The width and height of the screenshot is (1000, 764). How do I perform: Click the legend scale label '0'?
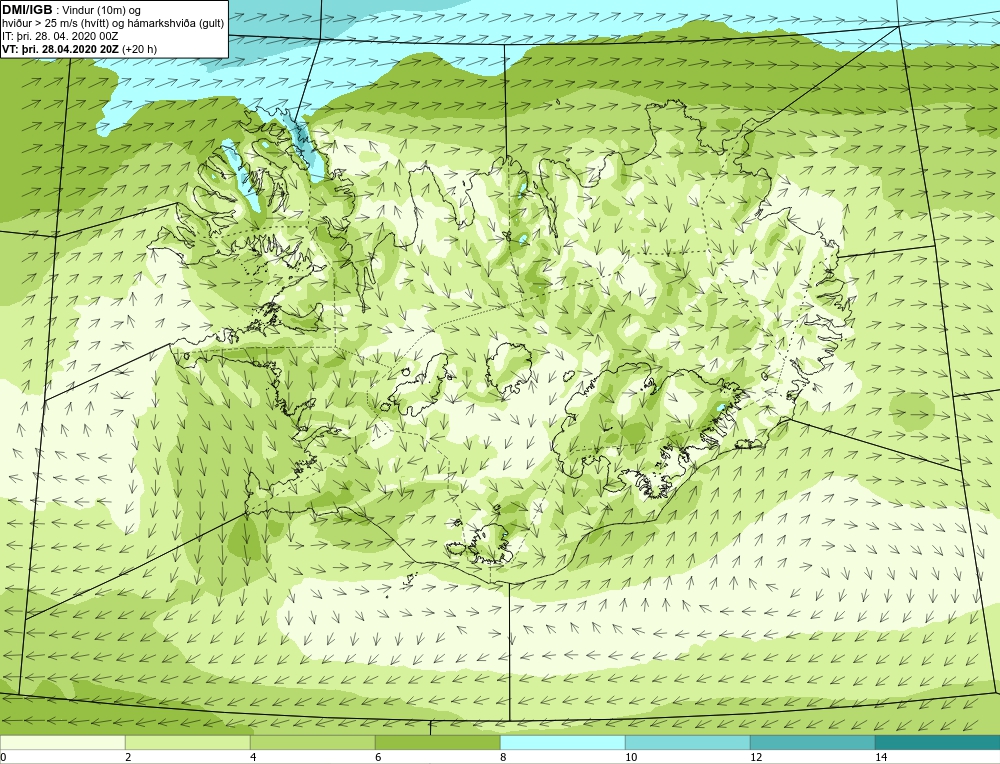[x=3, y=757]
